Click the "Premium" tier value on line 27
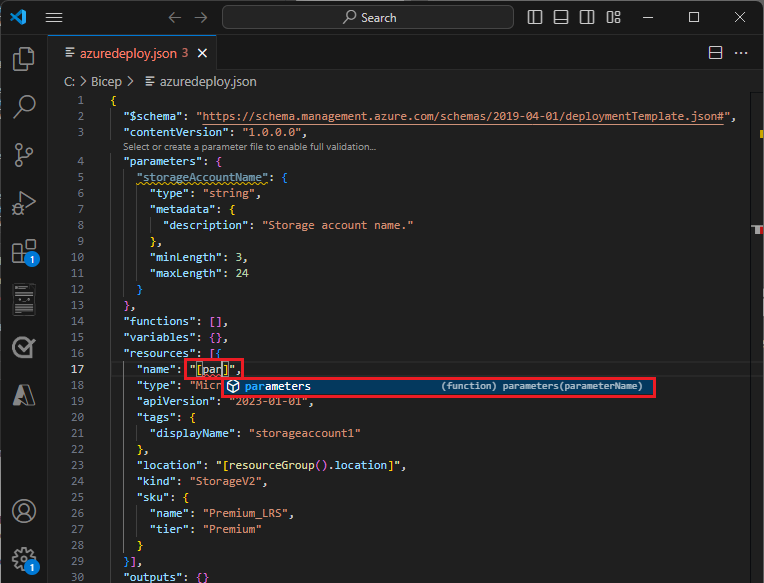Screen dimensions: 764x583 (232, 529)
